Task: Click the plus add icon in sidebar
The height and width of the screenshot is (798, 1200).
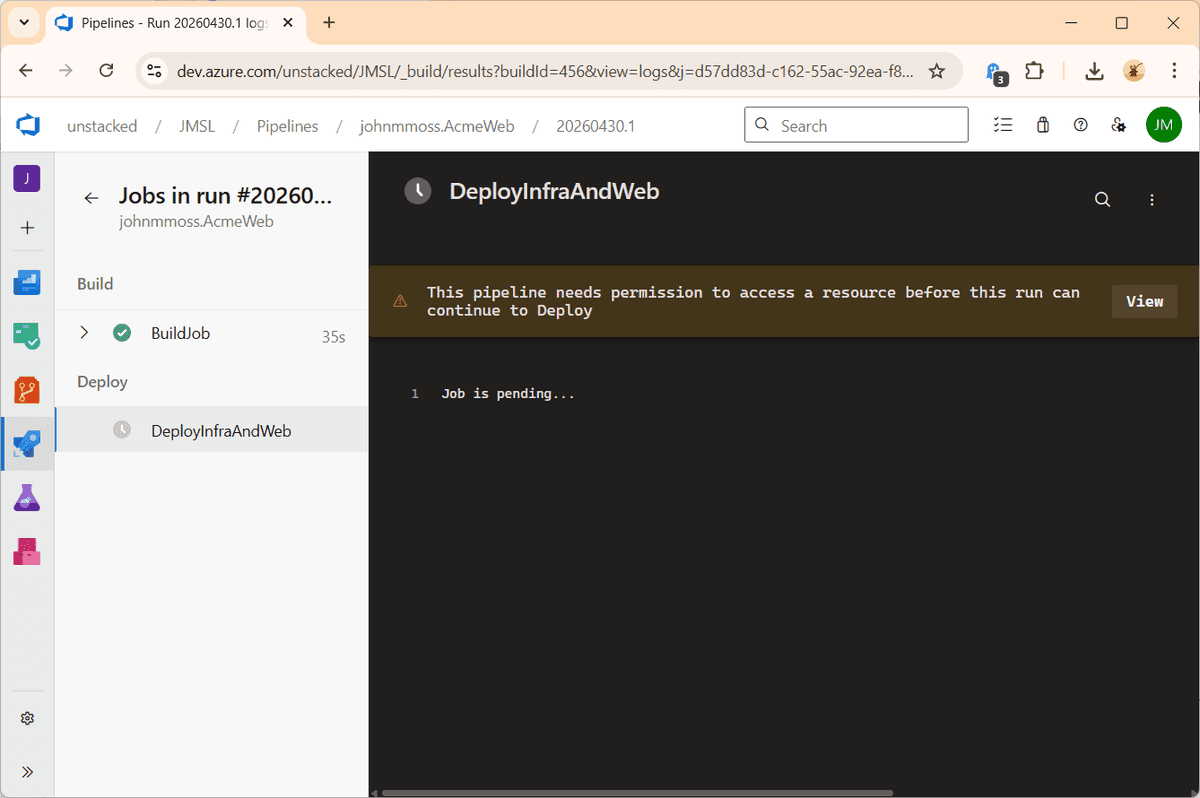Action: (x=27, y=228)
